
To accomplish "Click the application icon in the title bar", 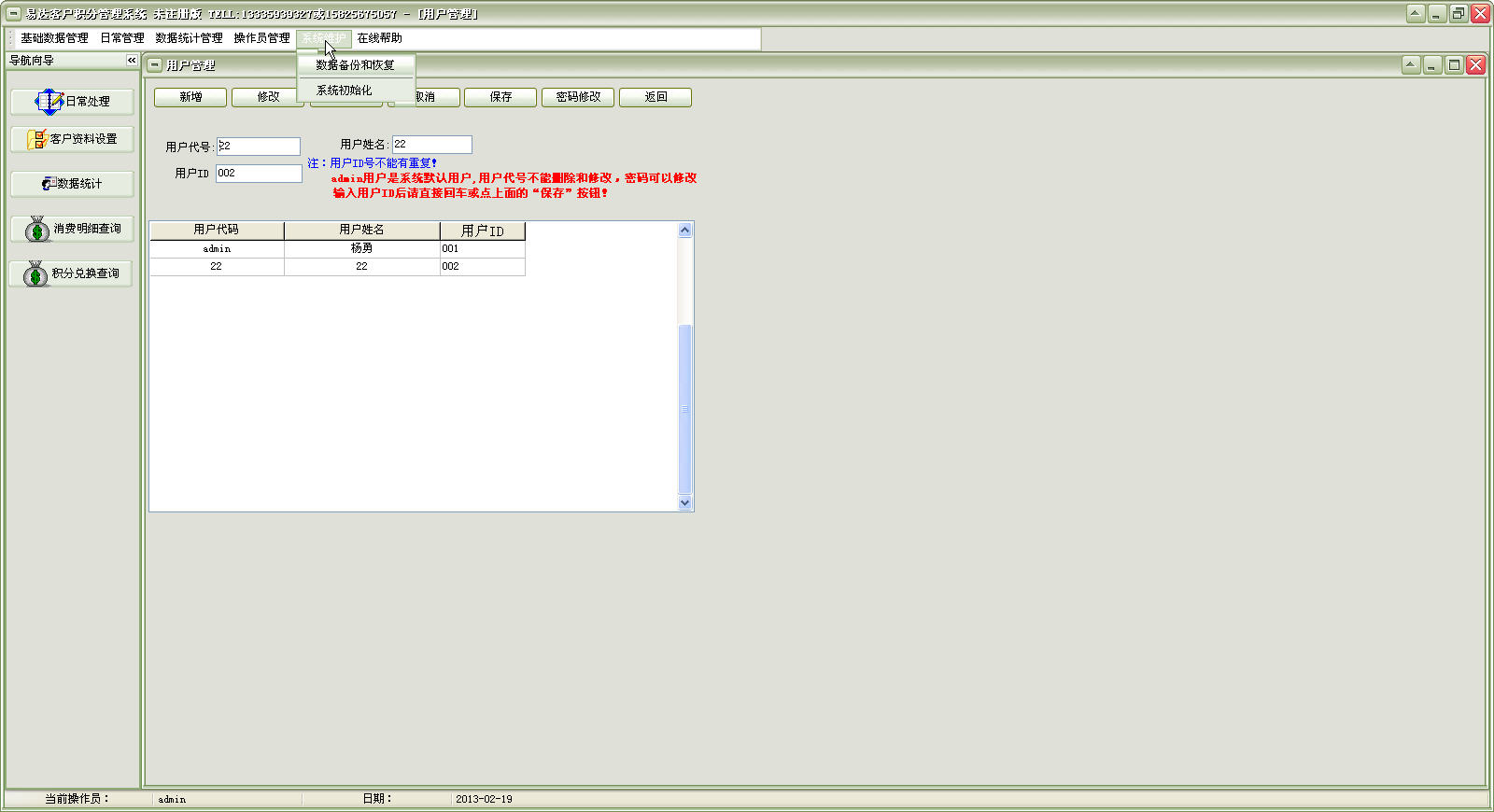I will pos(14,13).
